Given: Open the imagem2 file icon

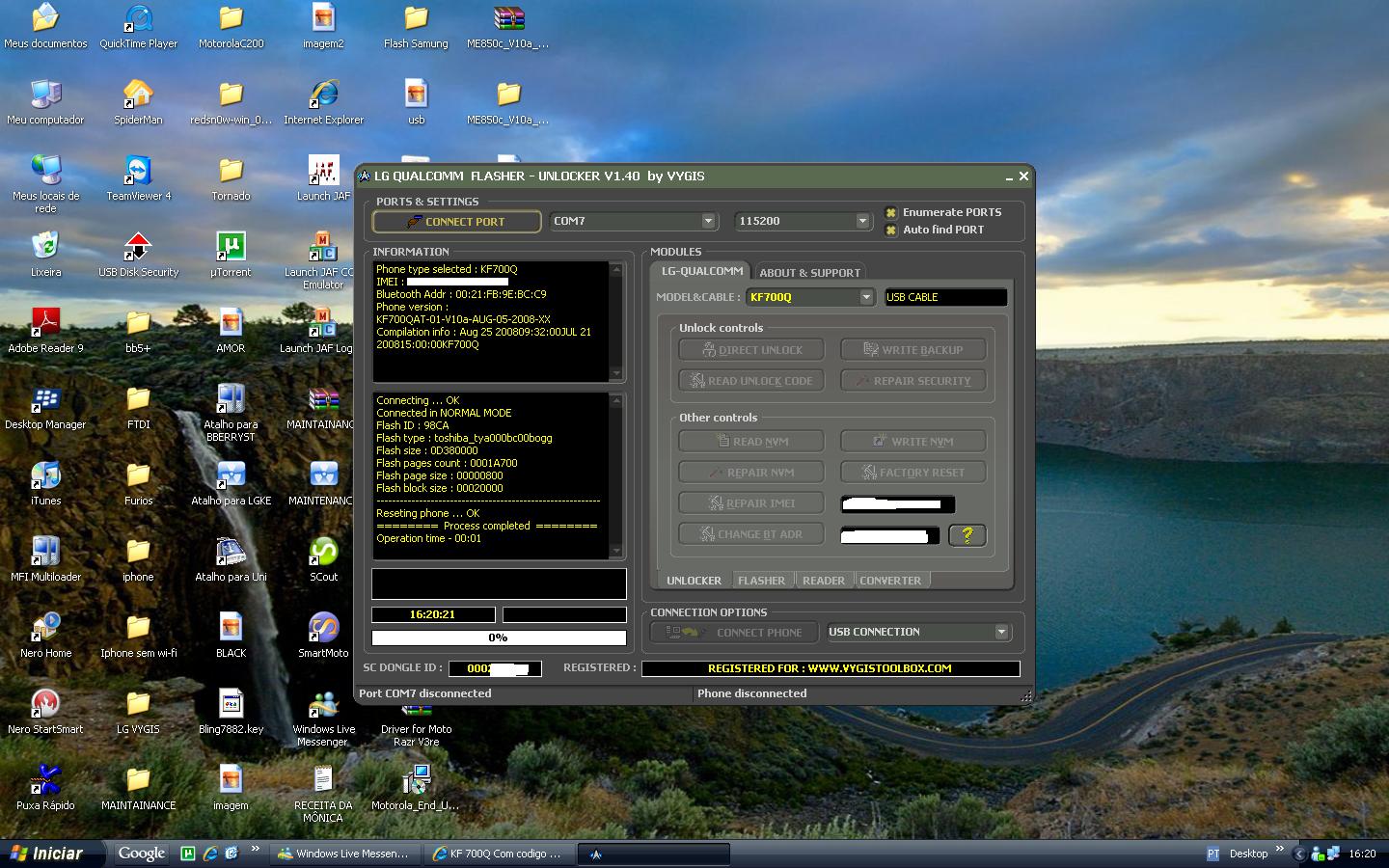Looking at the screenshot, I should [x=323, y=26].
